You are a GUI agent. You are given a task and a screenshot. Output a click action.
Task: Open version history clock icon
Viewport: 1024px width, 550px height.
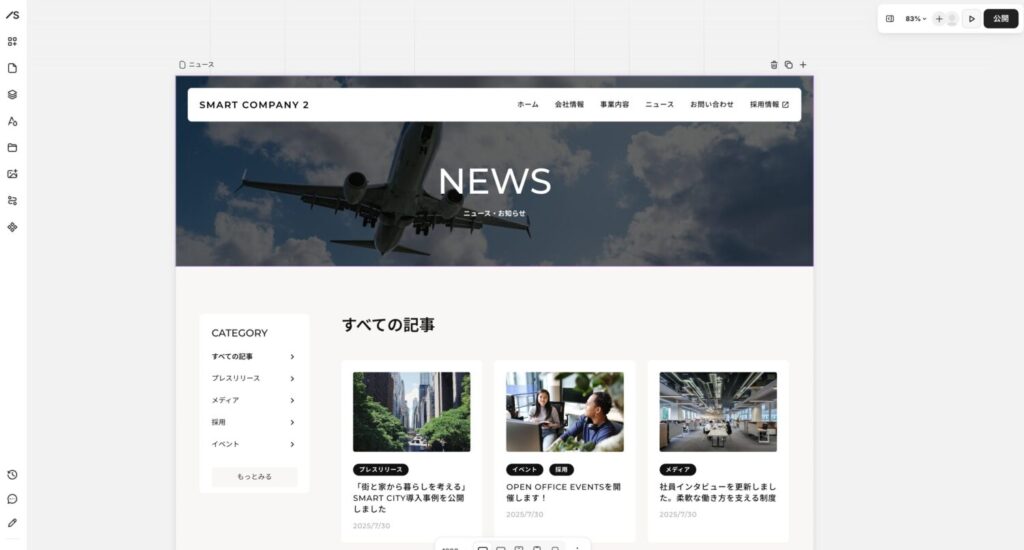[x=12, y=475]
